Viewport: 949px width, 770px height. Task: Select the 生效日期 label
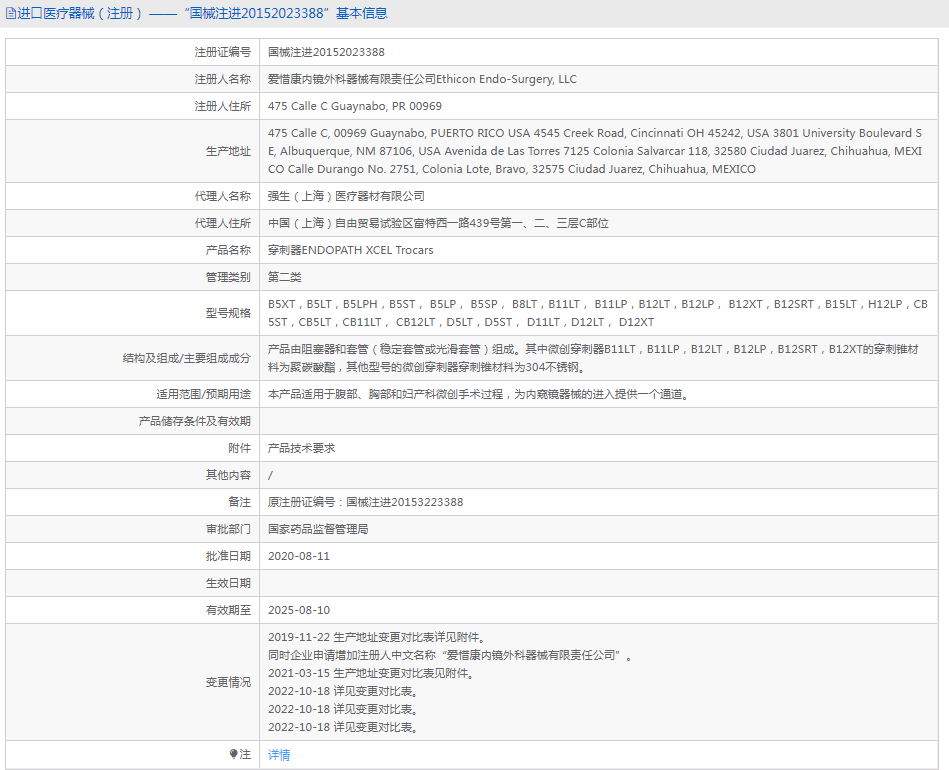coord(228,584)
